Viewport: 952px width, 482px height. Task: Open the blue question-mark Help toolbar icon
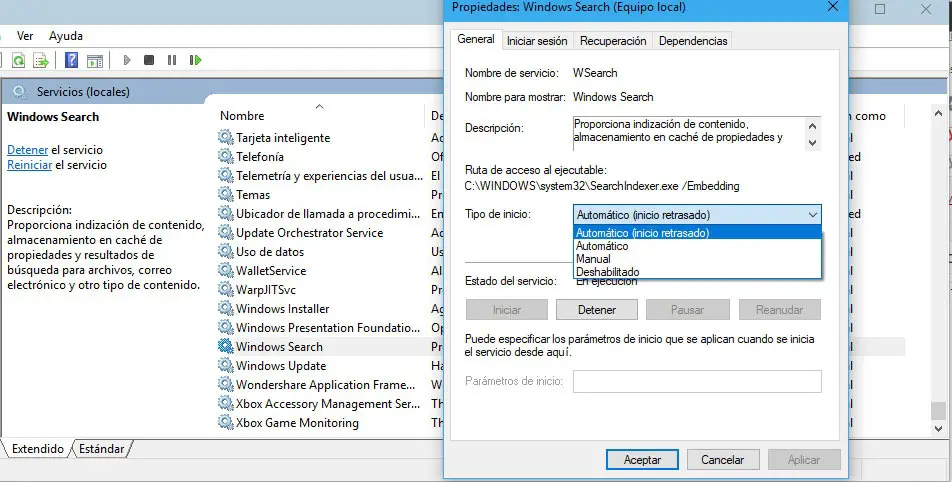point(71,60)
